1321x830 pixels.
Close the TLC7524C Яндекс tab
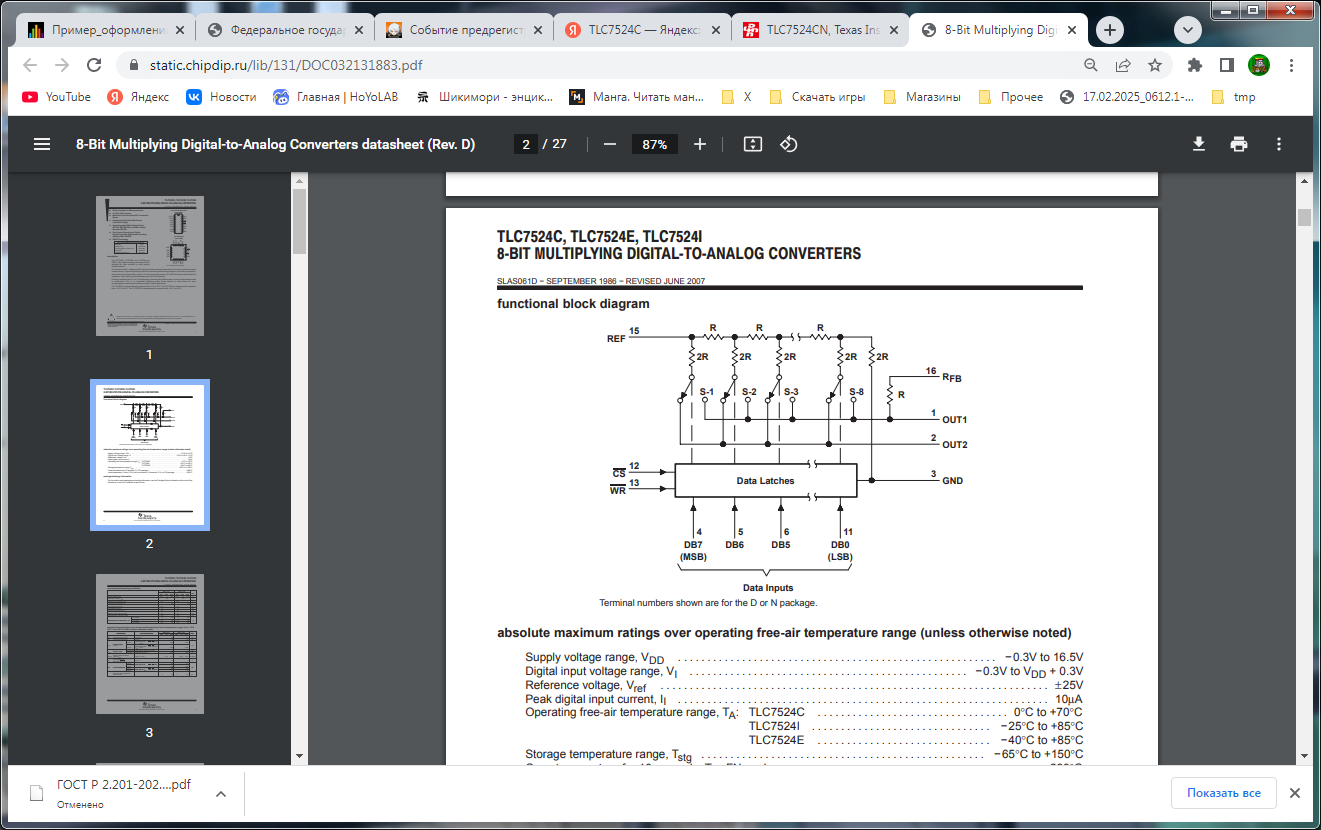coord(718,30)
